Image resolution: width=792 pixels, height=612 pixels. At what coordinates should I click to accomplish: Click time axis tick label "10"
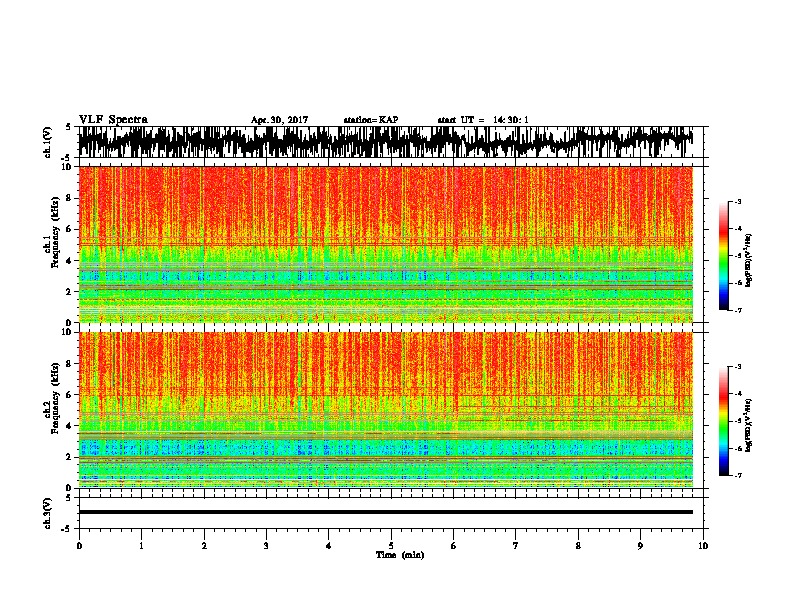click(x=703, y=546)
